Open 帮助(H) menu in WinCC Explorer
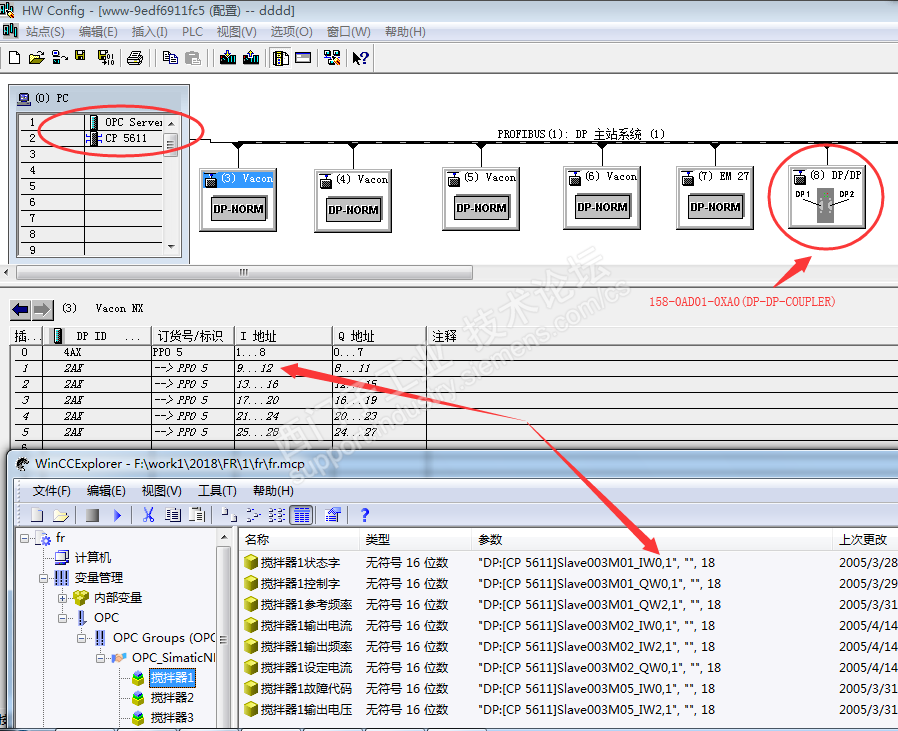The width and height of the screenshot is (898, 731). 273,491
